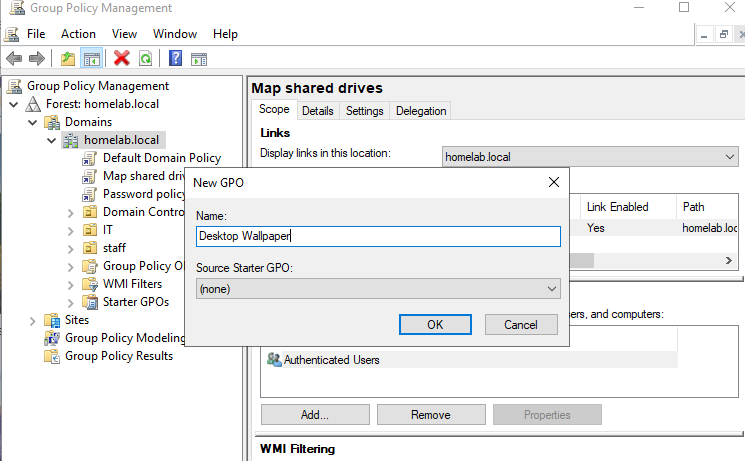The width and height of the screenshot is (745, 461).
Task: Select Group Policy Results tree item
Action: point(119,356)
